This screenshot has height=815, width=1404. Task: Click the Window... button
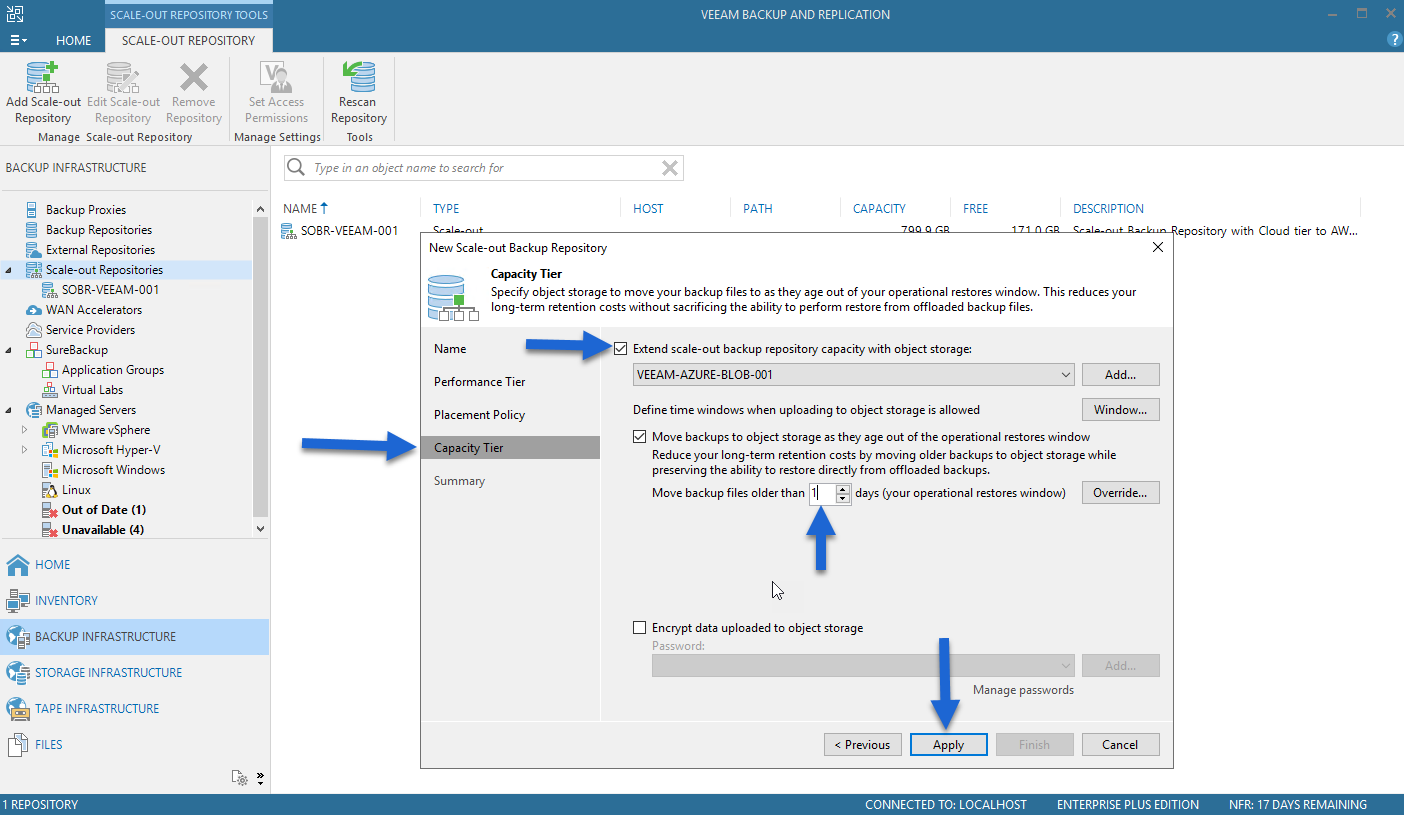point(1120,410)
